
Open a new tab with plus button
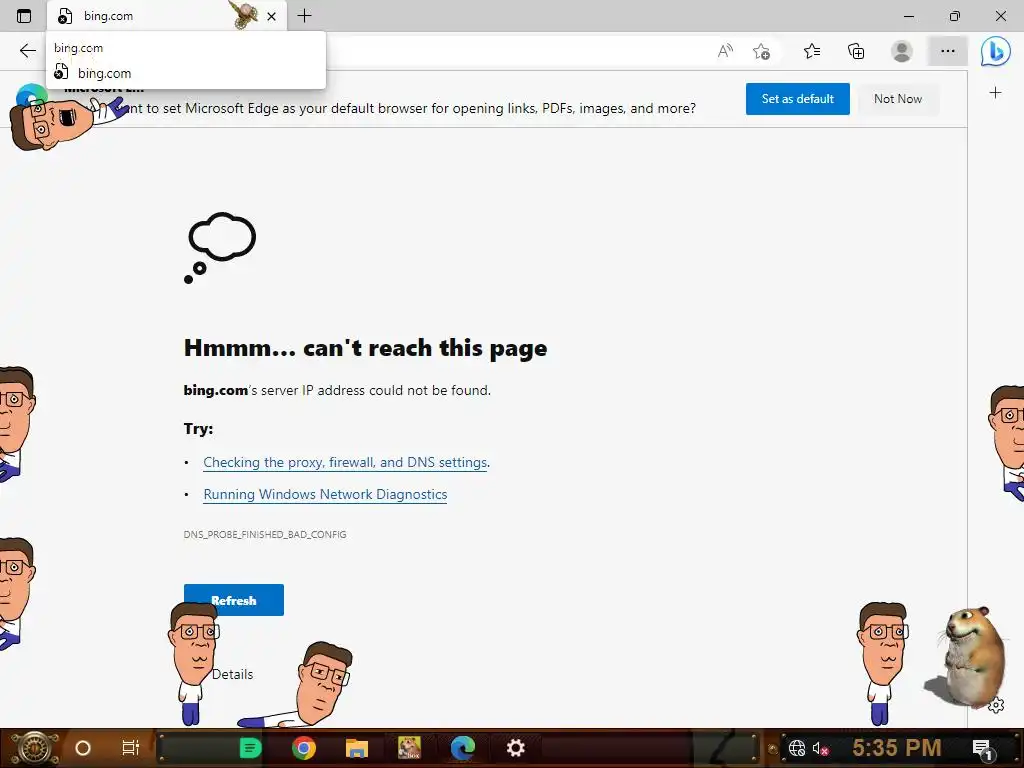[304, 16]
